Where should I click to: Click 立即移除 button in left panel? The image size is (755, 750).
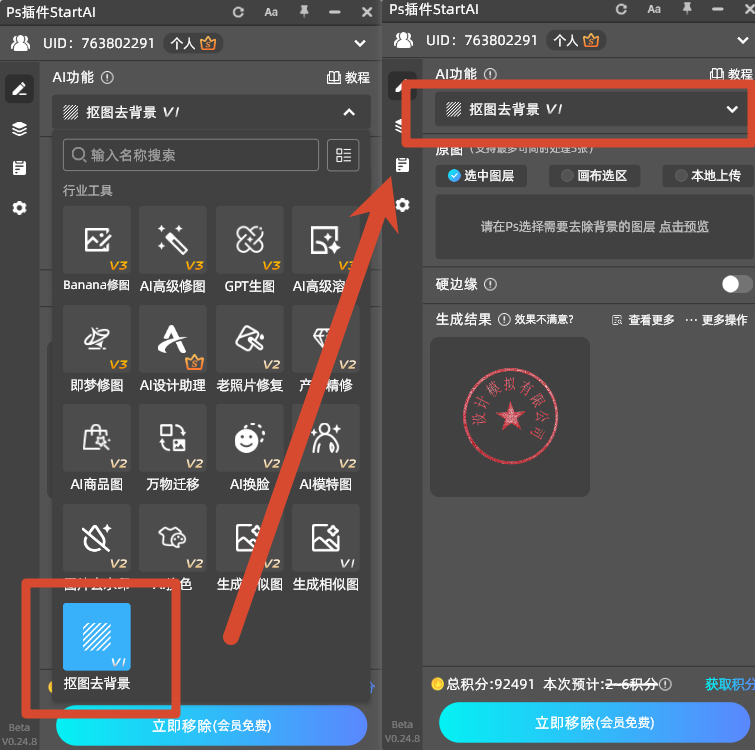211,725
